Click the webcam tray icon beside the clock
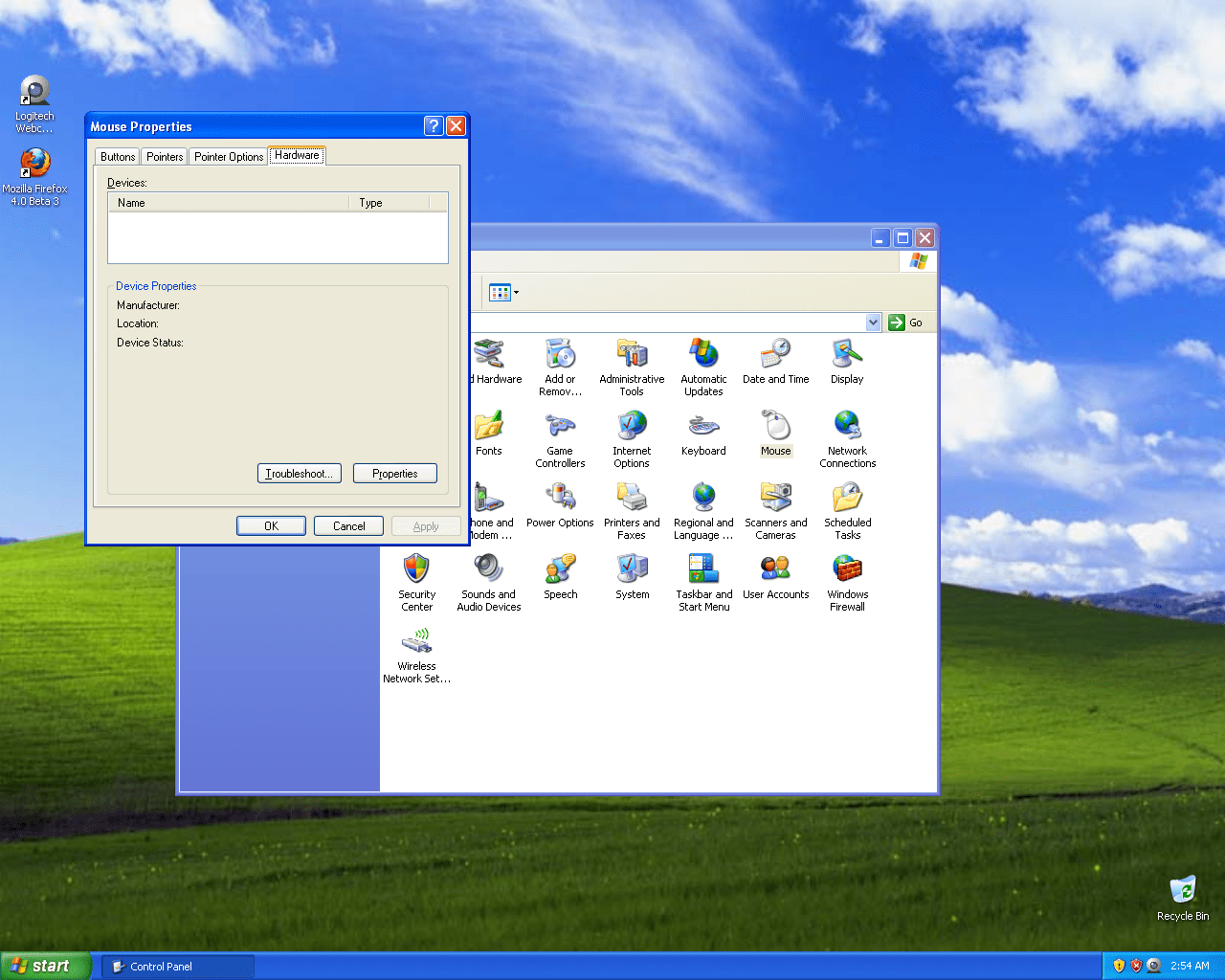 (1154, 967)
